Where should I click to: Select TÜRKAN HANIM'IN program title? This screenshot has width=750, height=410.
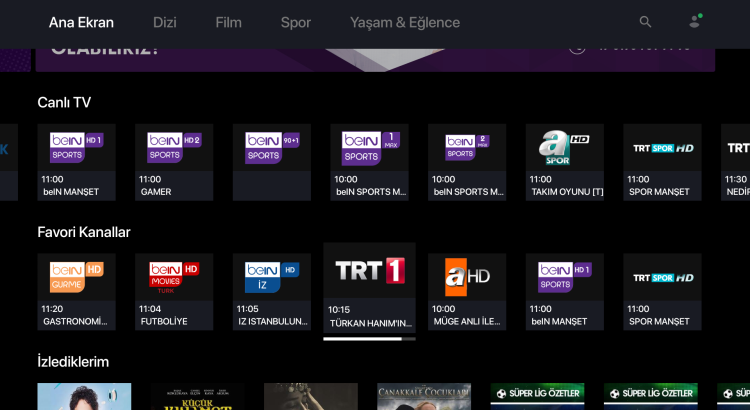(370, 323)
